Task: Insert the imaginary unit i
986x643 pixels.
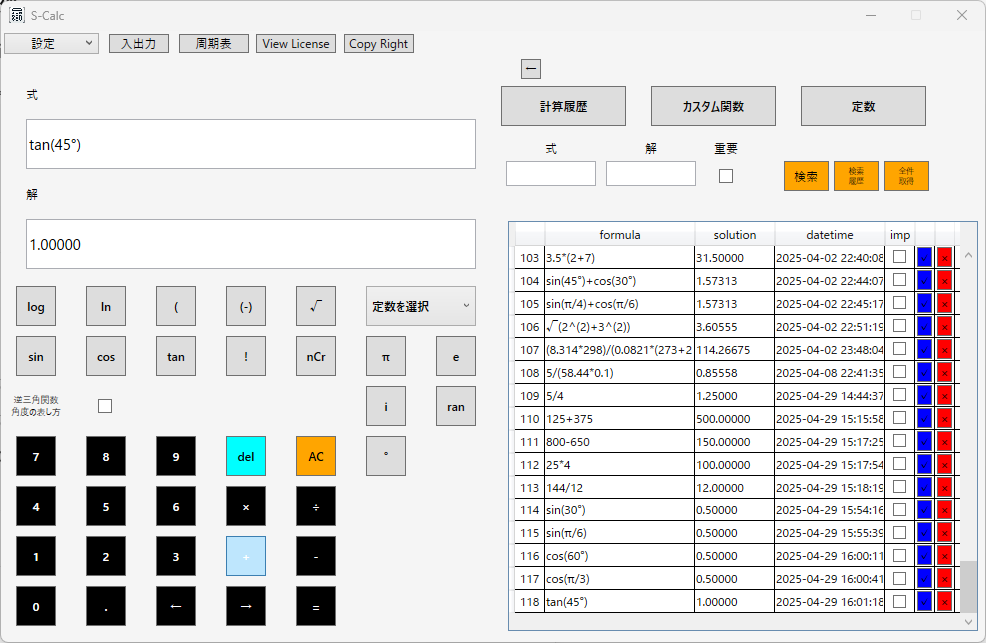Action: (386, 406)
